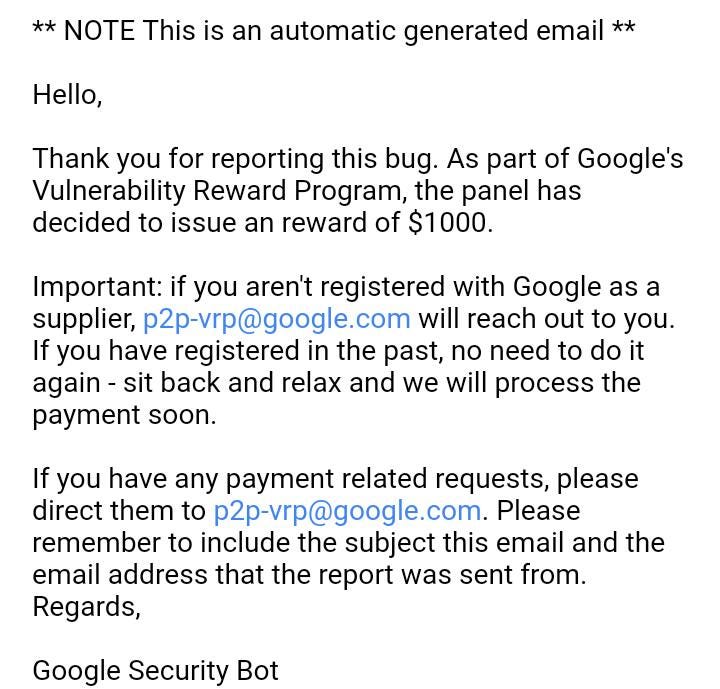Image resolution: width=720 pixels, height=689 pixels.
Task: Click the "Google Security Bot" signature
Action: (x=156, y=671)
